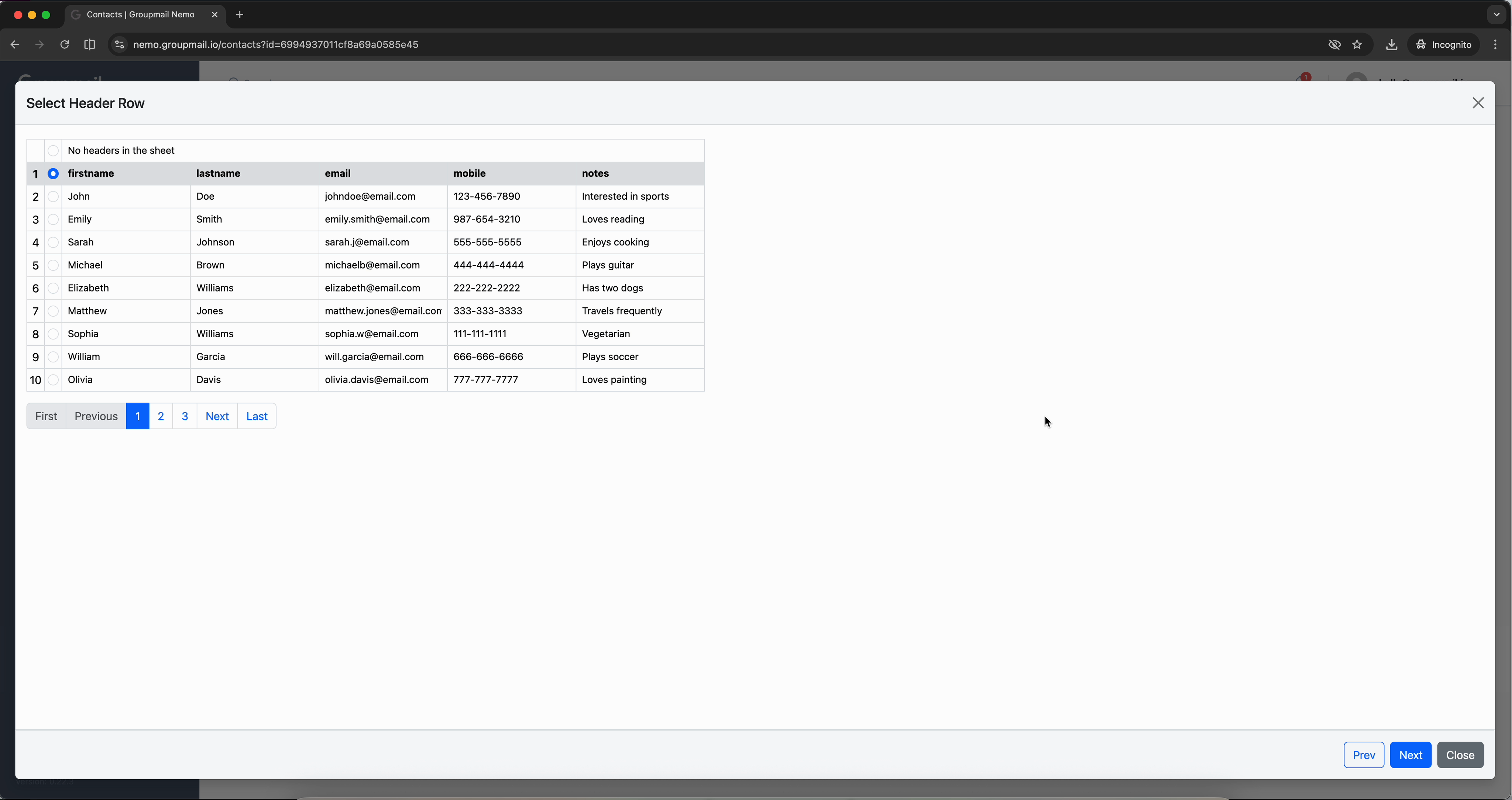The width and height of the screenshot is (1512, 800).
Task: Click the browser back navigation arrow
Action: click(x=15, y=45)
